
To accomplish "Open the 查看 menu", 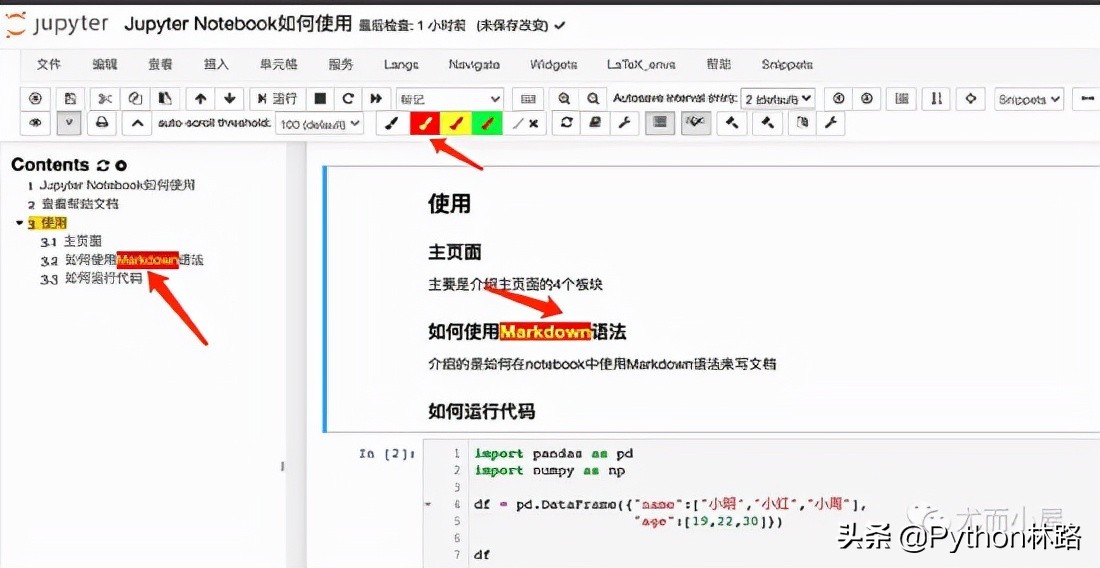I will tap(160, 64).
